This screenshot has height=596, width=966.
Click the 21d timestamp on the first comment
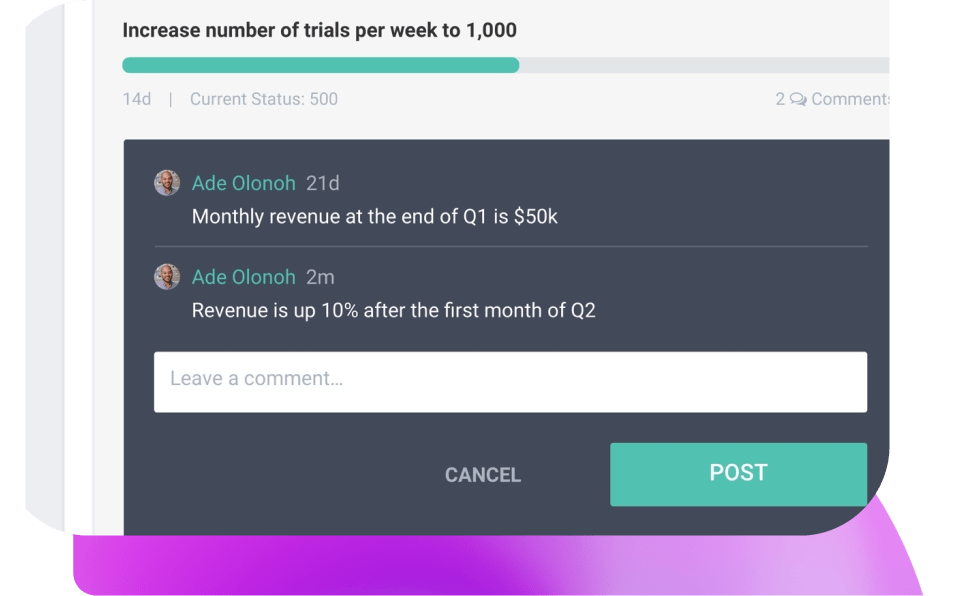pyautogui.click(x=323, y=183)
